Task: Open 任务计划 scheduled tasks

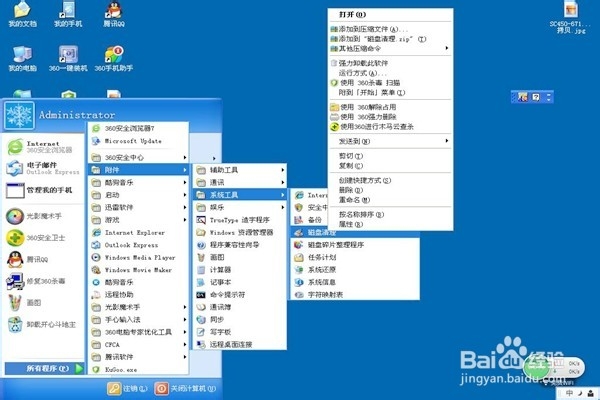Action: (x=355, y=258)
